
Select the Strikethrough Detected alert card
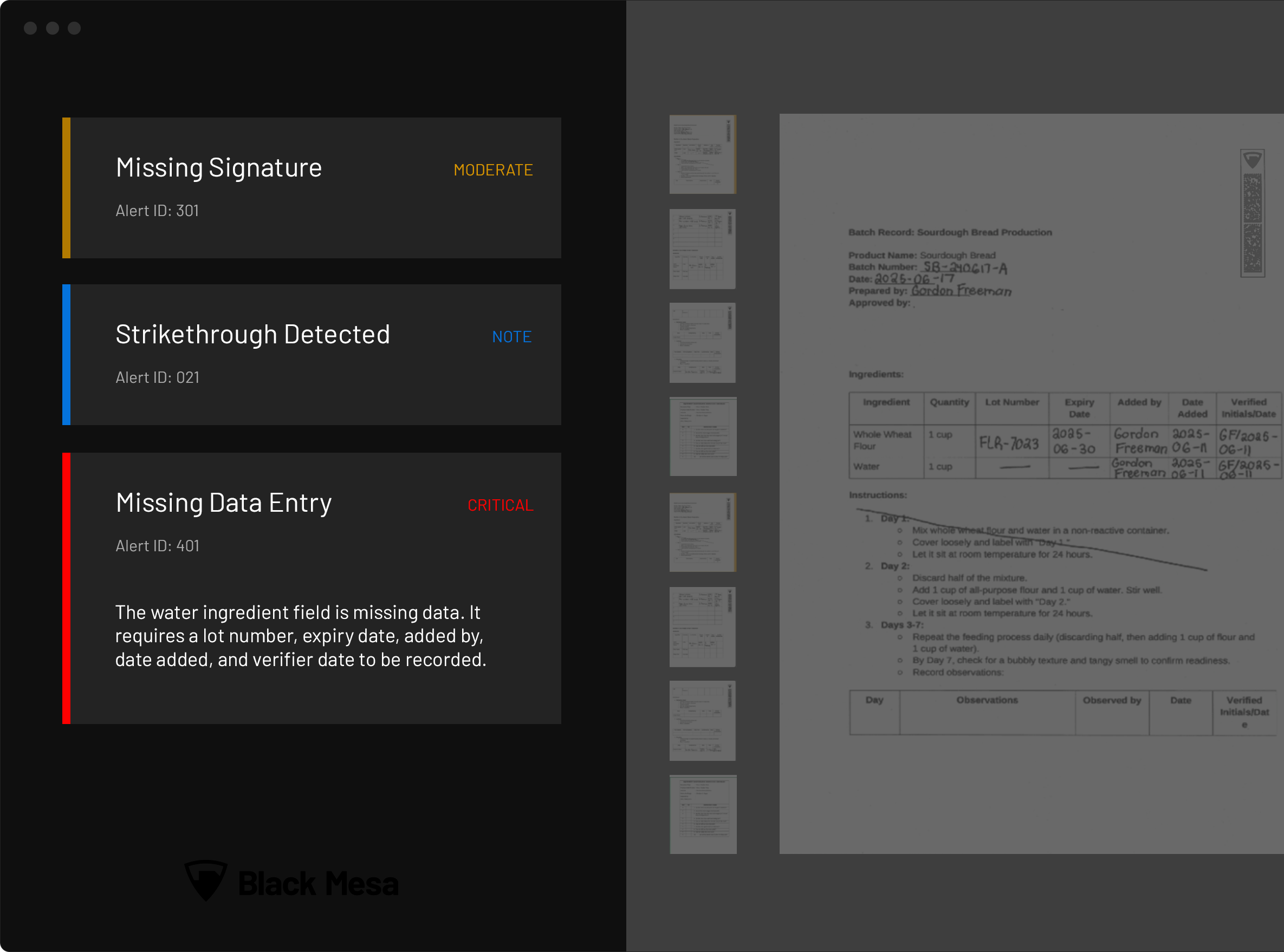click(x=312, y=354)
